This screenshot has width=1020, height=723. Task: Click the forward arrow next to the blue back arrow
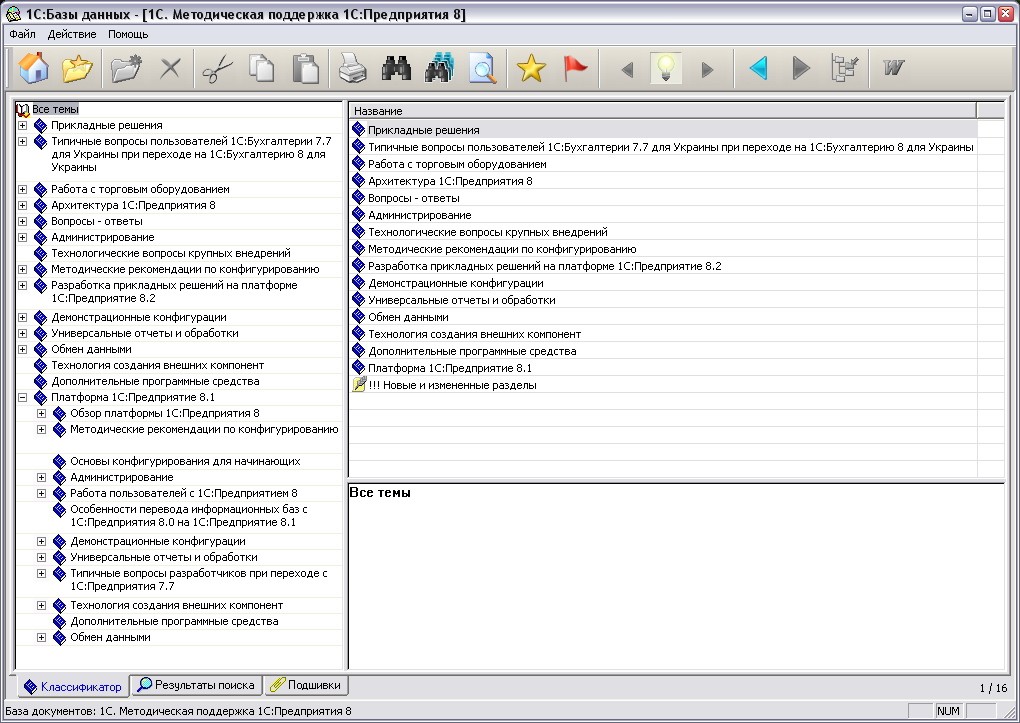click(x=801, y=68)
